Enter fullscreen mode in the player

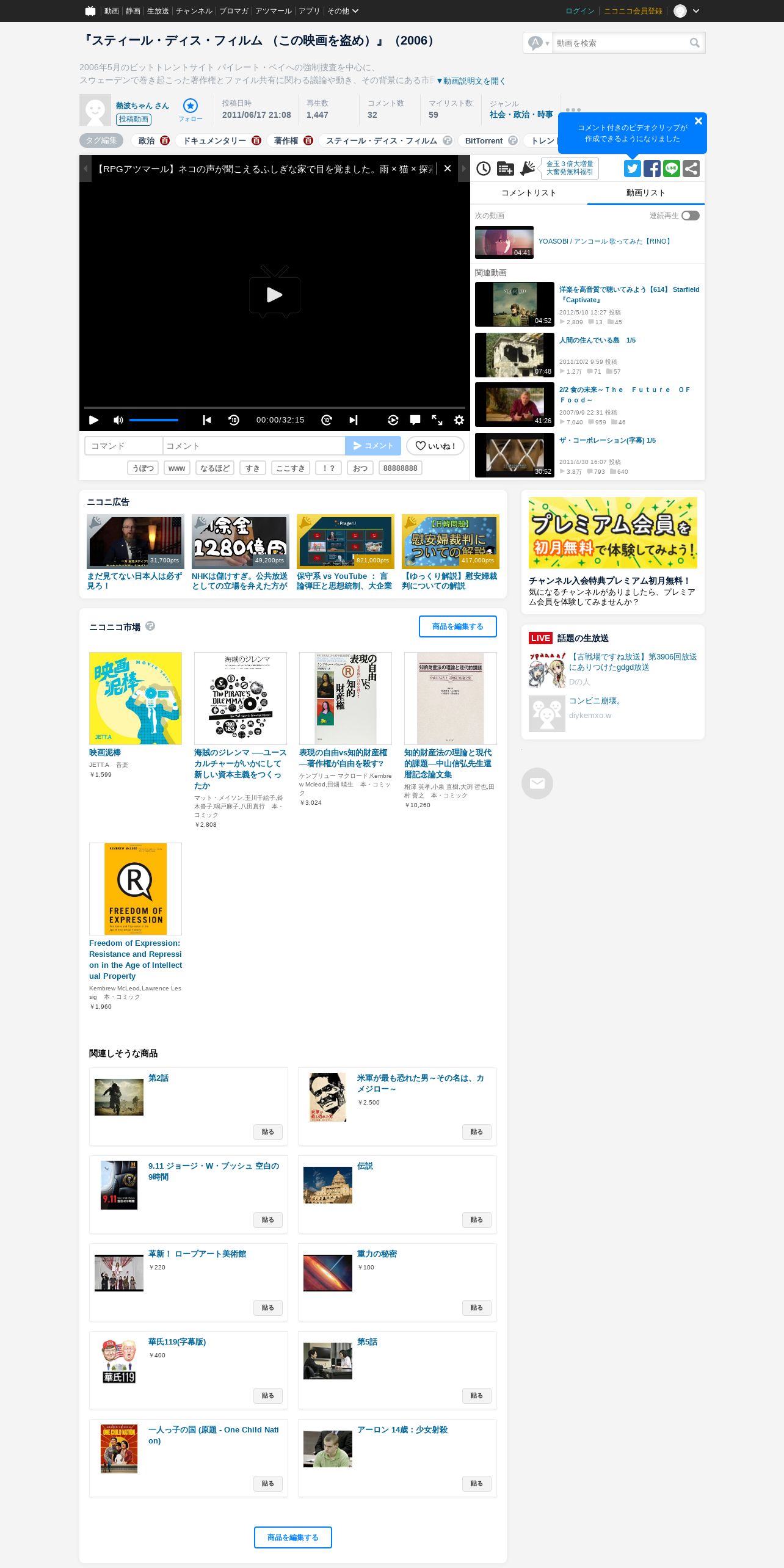click(x=437, y=420)
